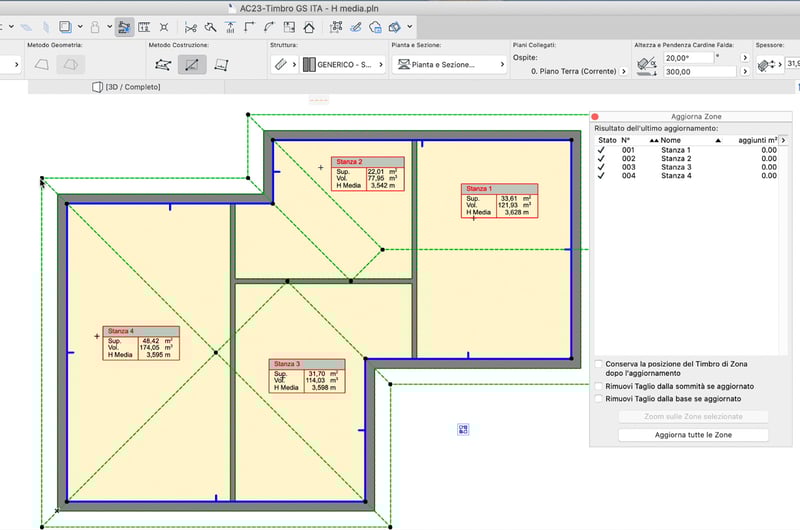The width and height of the screenshot is (800, 530).
Task: Click the Spessore thickness icon
Action: tap(767, 64)
